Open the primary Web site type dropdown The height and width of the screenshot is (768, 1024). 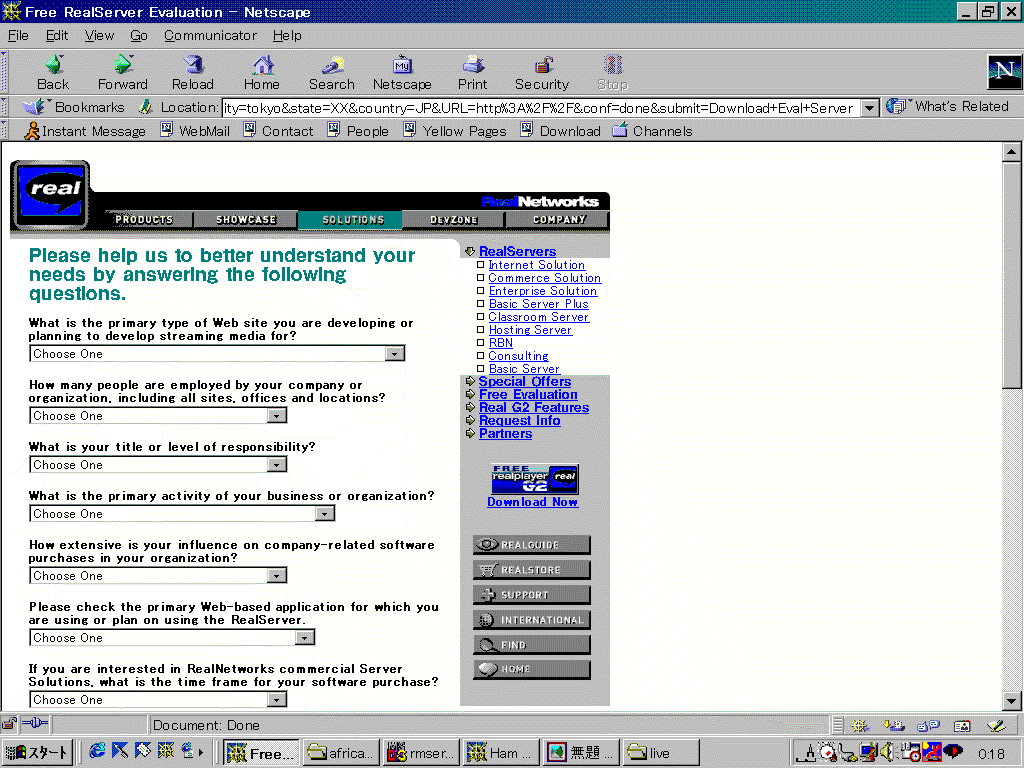[x=217, y=353]
